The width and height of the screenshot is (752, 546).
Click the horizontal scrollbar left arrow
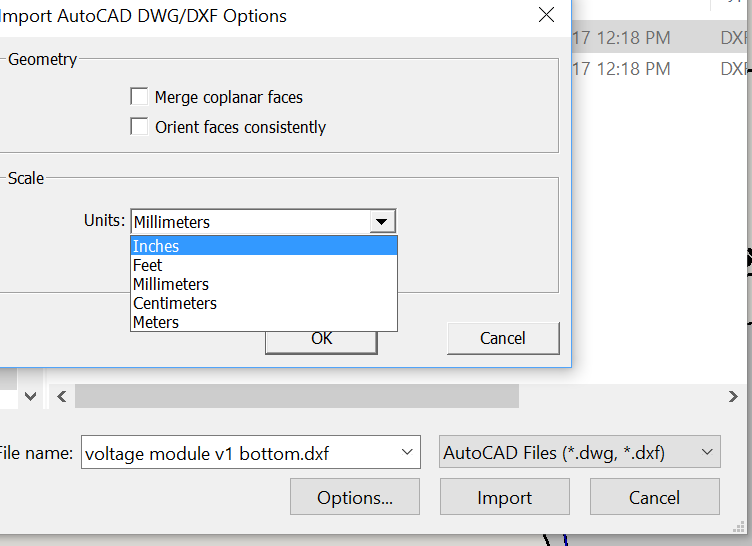pos(61,396)
